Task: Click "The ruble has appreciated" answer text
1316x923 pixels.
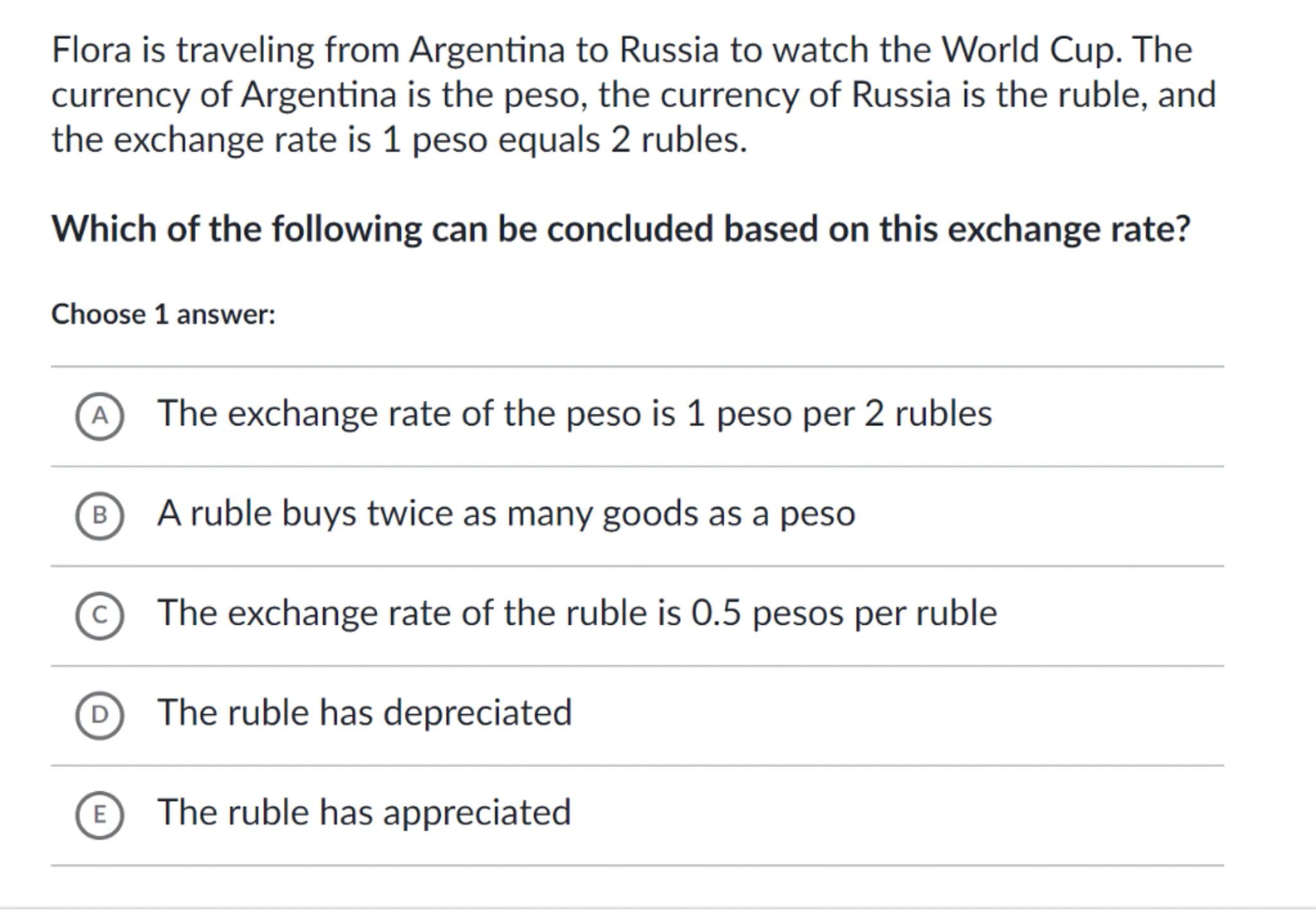Action: tap(364, 812)
